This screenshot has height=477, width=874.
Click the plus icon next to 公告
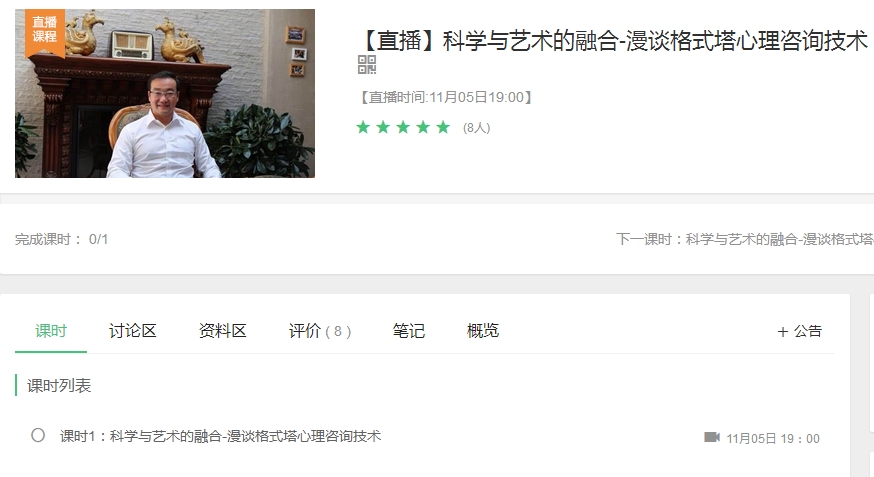pyautogui.click(x=783, y=332)
